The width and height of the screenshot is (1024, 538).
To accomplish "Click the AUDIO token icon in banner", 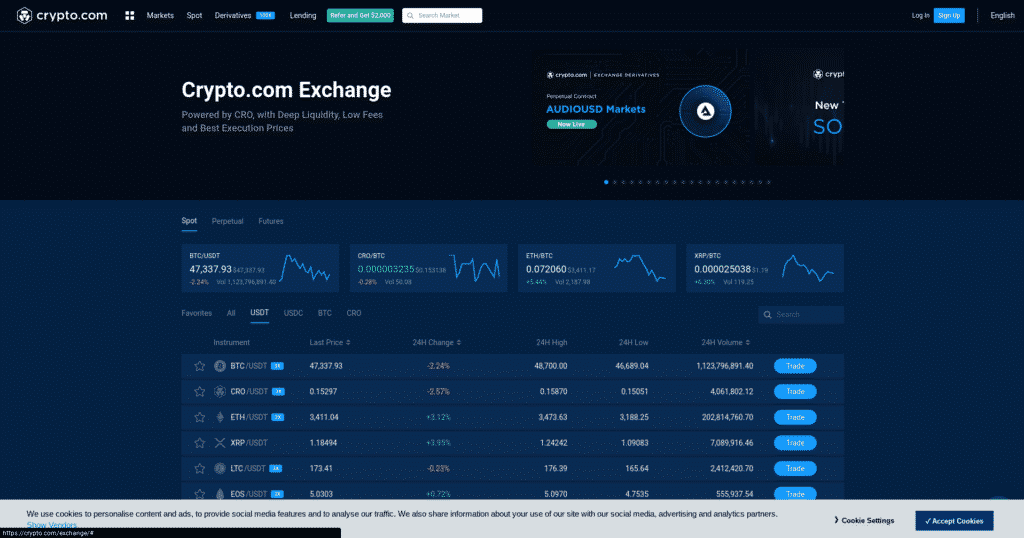I will 705,112.
